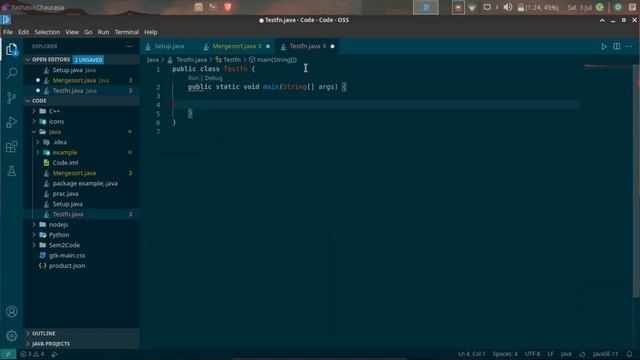Run the Java file with play icon

pos(604,47)
